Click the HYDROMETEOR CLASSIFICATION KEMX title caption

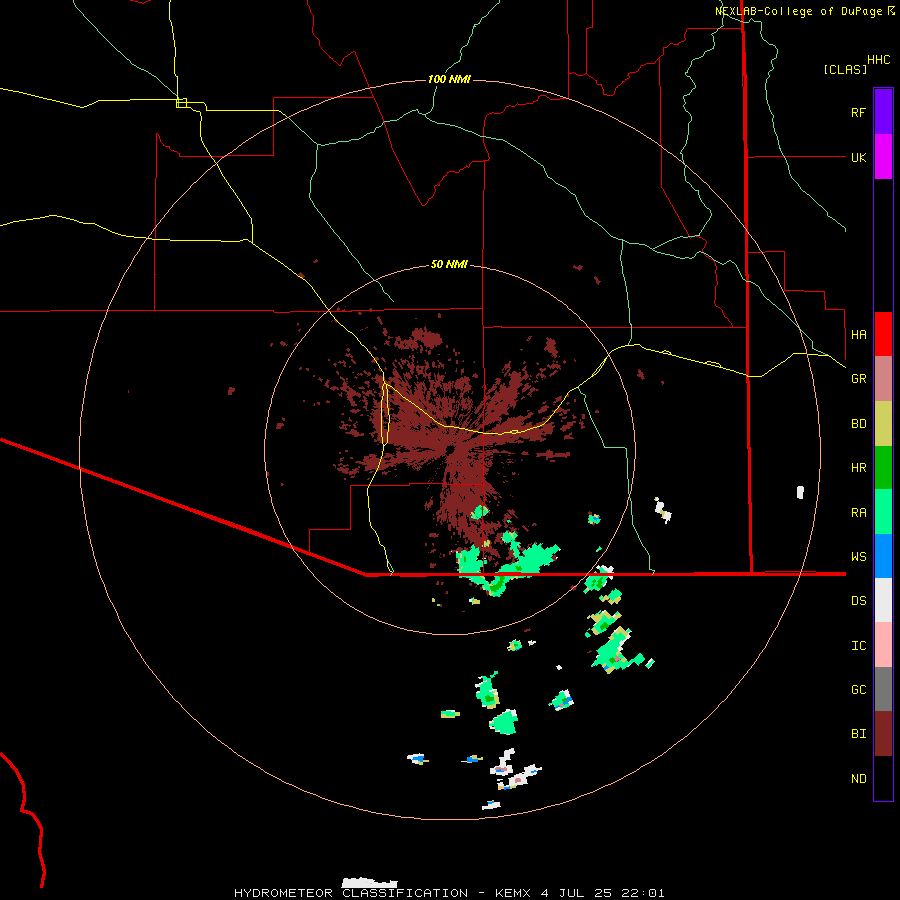click(x=449, y=893)
